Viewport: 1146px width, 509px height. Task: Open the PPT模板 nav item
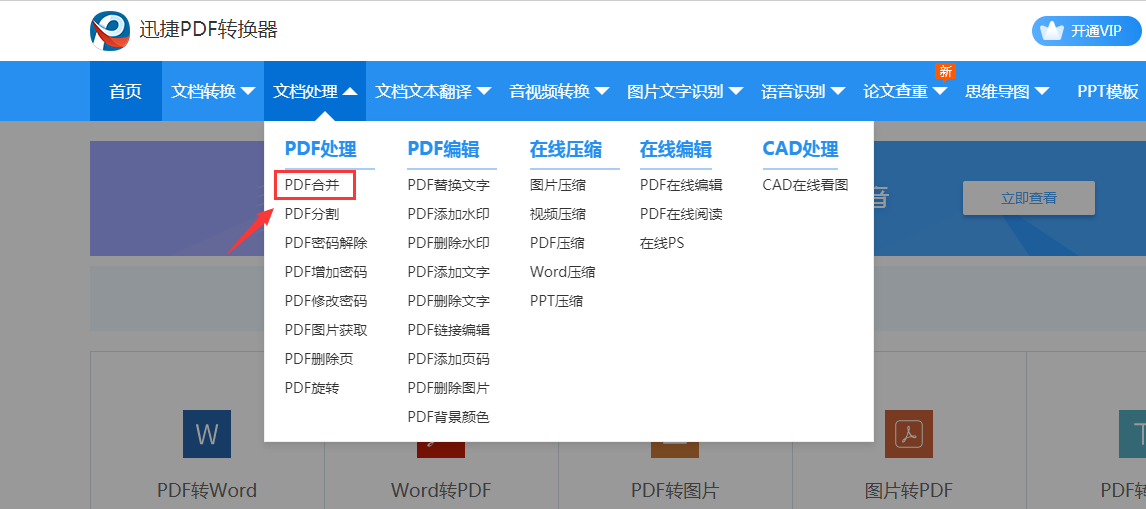1107,91
